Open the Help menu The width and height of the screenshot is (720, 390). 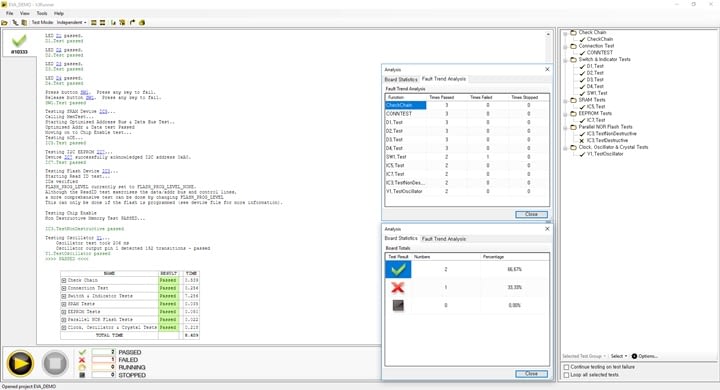(x=59, y=13)
